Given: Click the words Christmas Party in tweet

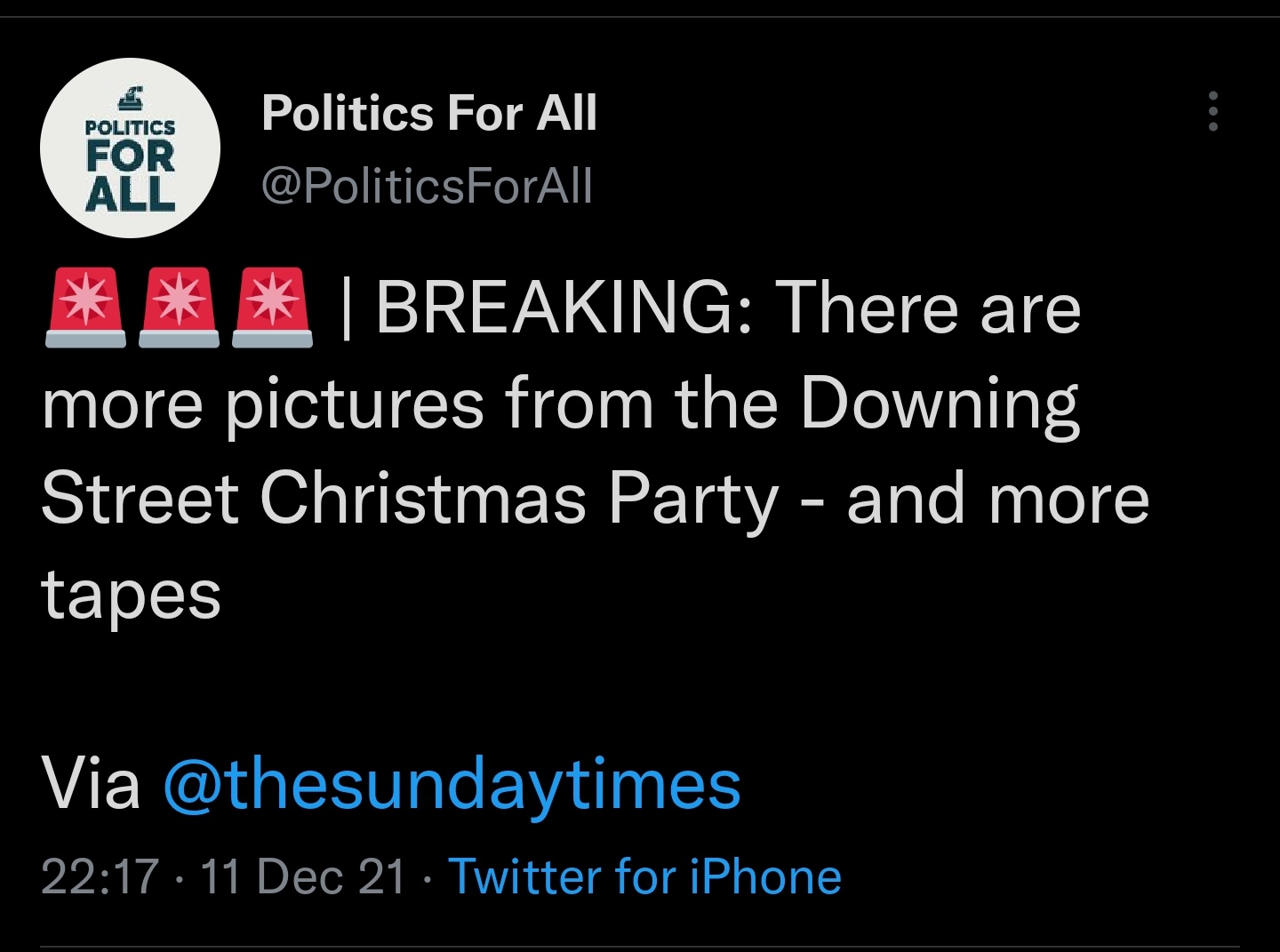Looking at the screenshot, I should (519, 499).
